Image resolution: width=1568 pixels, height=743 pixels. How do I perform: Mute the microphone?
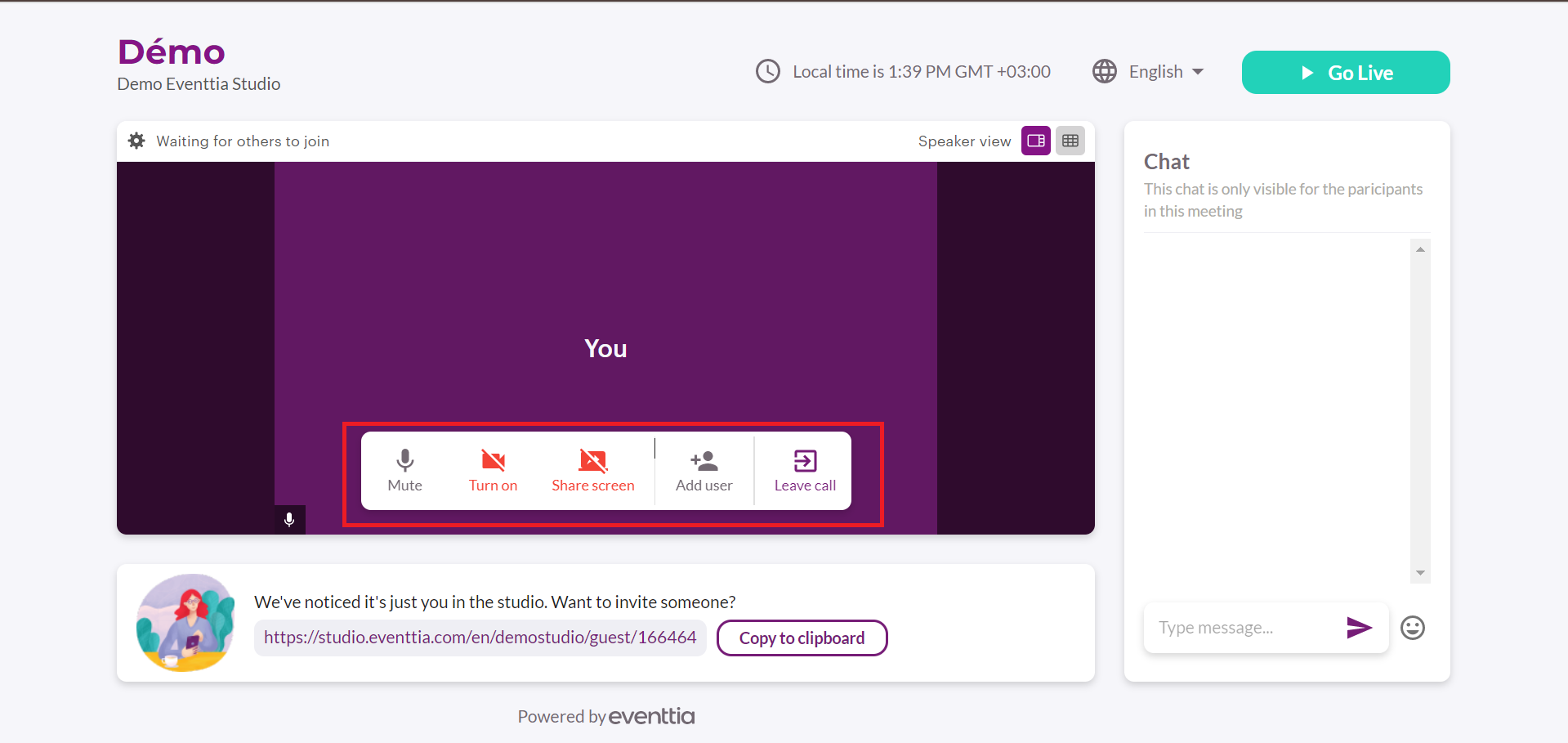pos(404,471)
